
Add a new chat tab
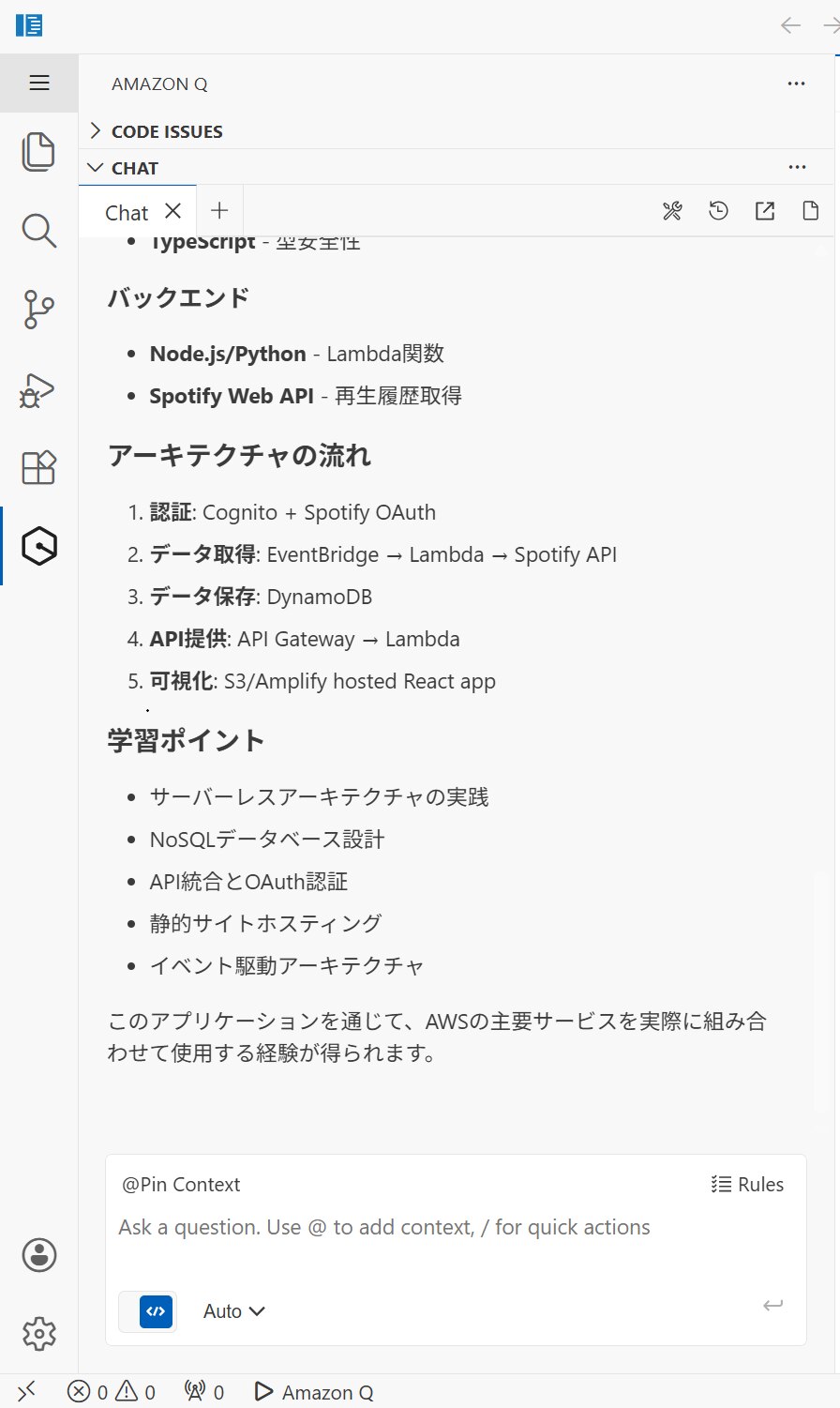pyautogui.click(x=219, y=211)
